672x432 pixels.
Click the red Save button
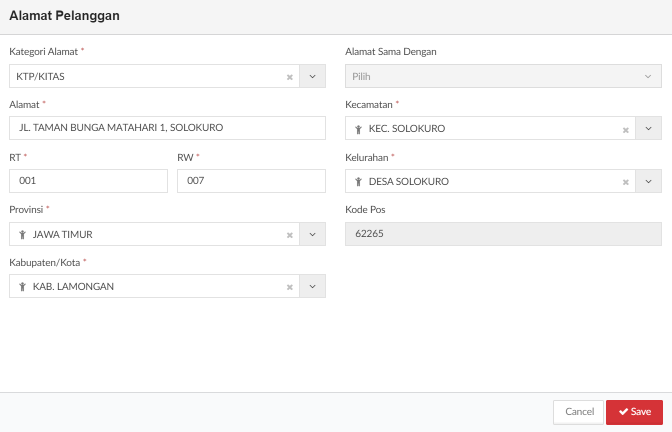tap(634, 412)
